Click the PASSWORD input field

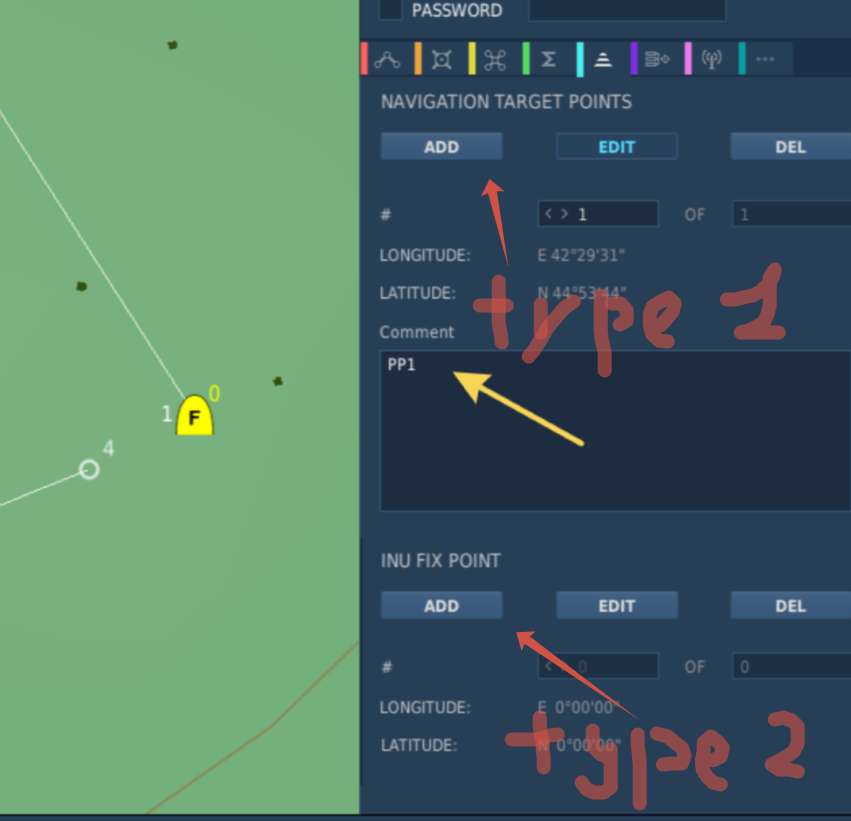coord(627,10)
